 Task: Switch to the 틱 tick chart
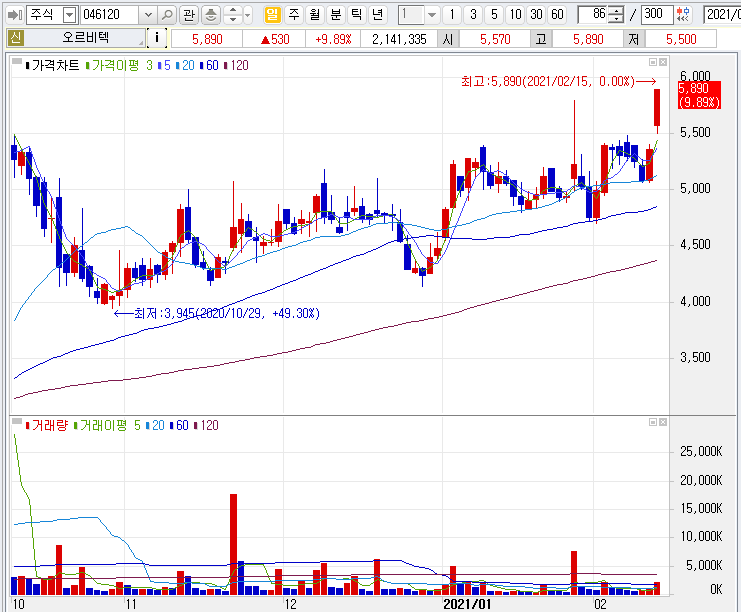(x=356, y=15)
